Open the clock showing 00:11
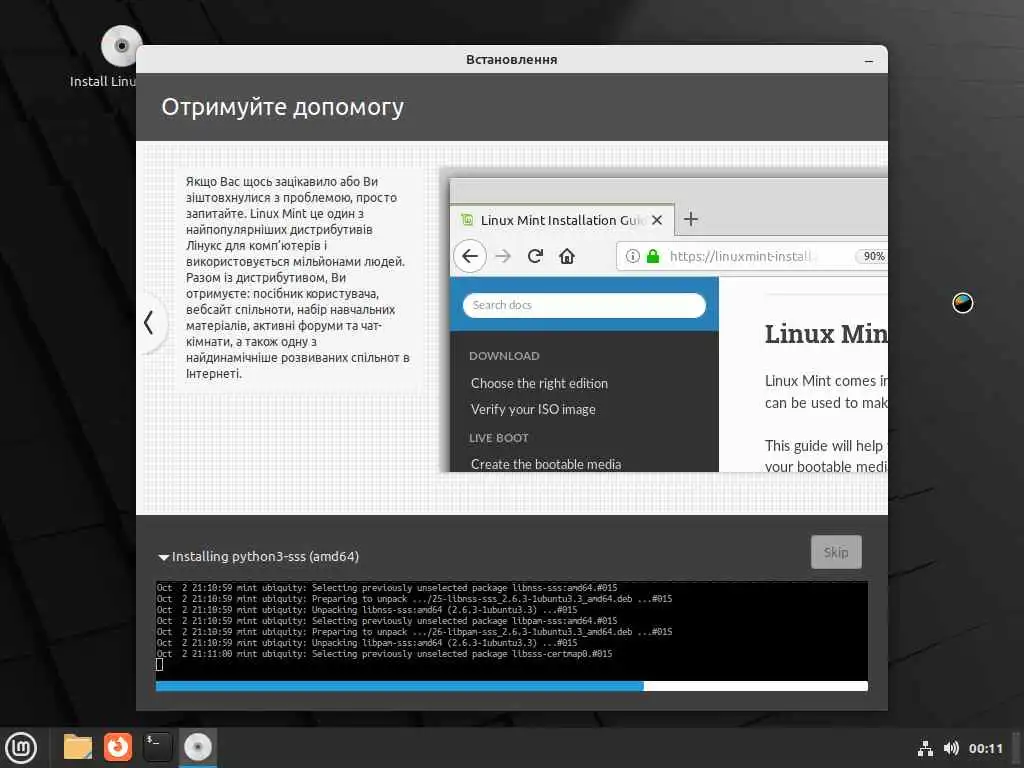Screen dimensions: 1024x768 [985, 748]
